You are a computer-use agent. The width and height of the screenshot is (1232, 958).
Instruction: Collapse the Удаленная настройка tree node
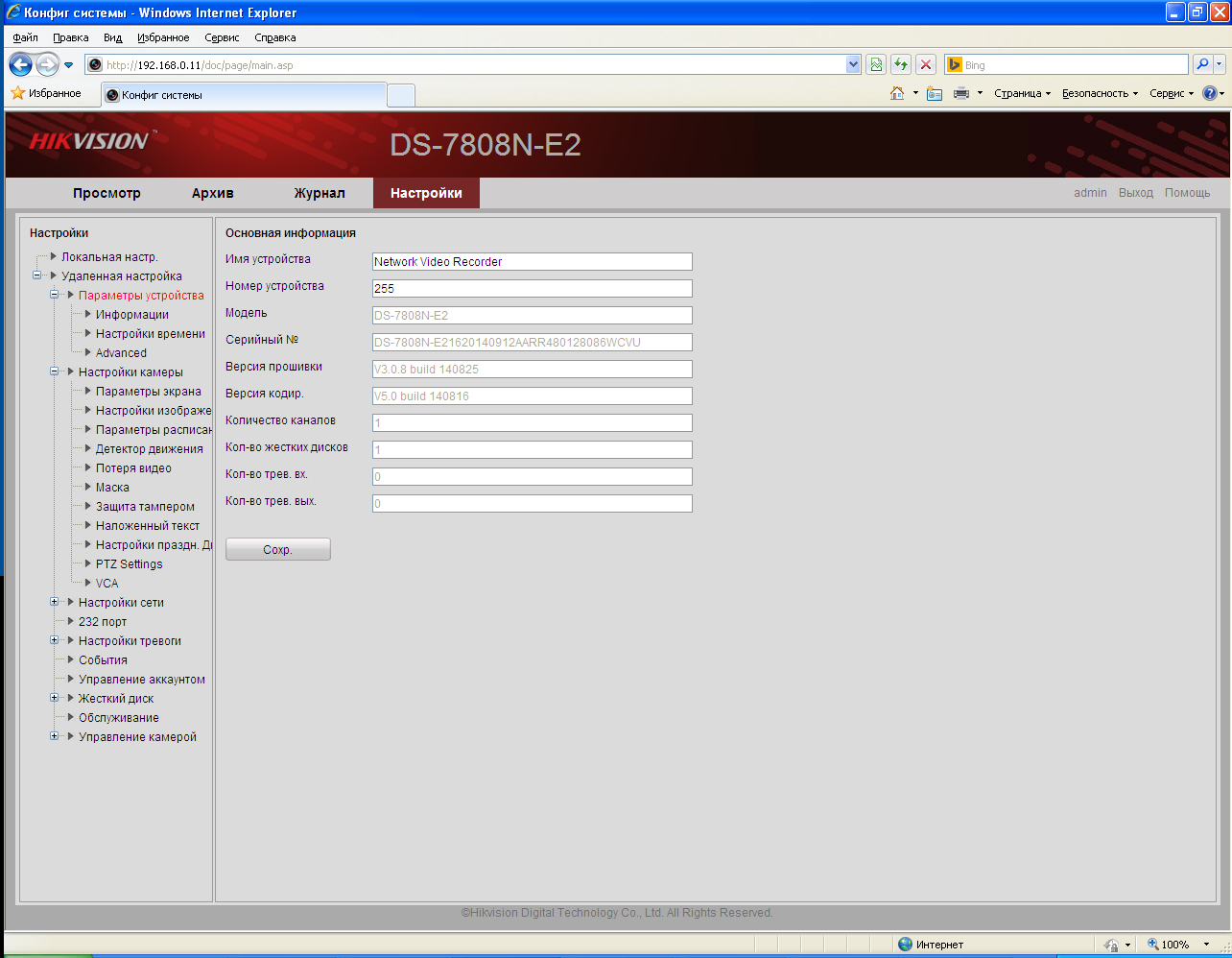pos(37,275)
